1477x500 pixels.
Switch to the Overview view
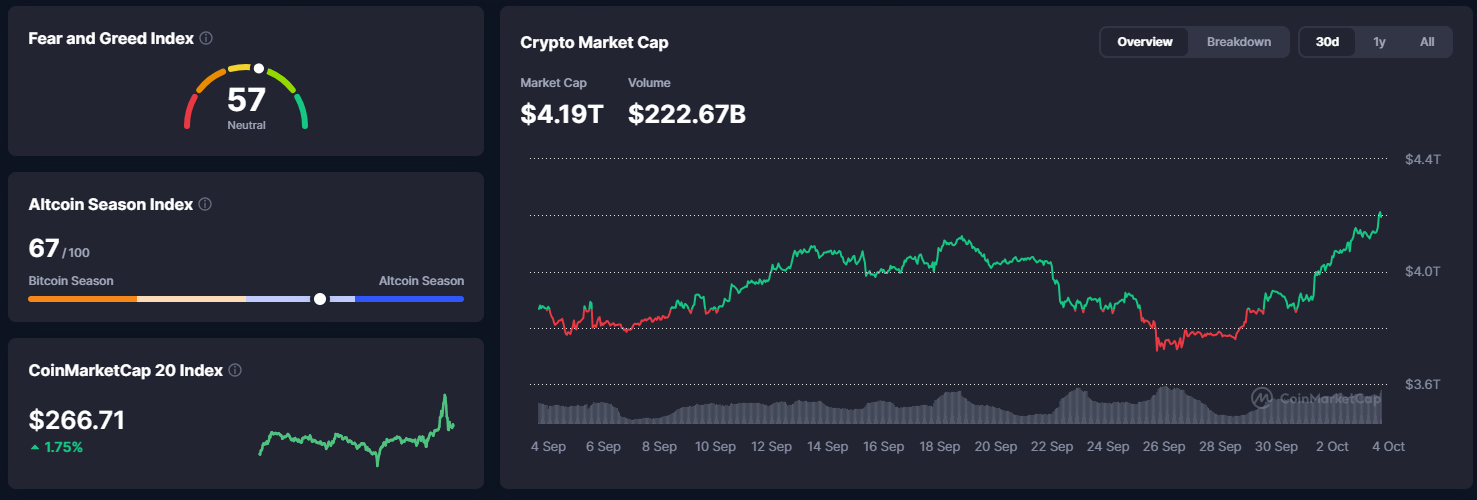tap(1145, 42)
